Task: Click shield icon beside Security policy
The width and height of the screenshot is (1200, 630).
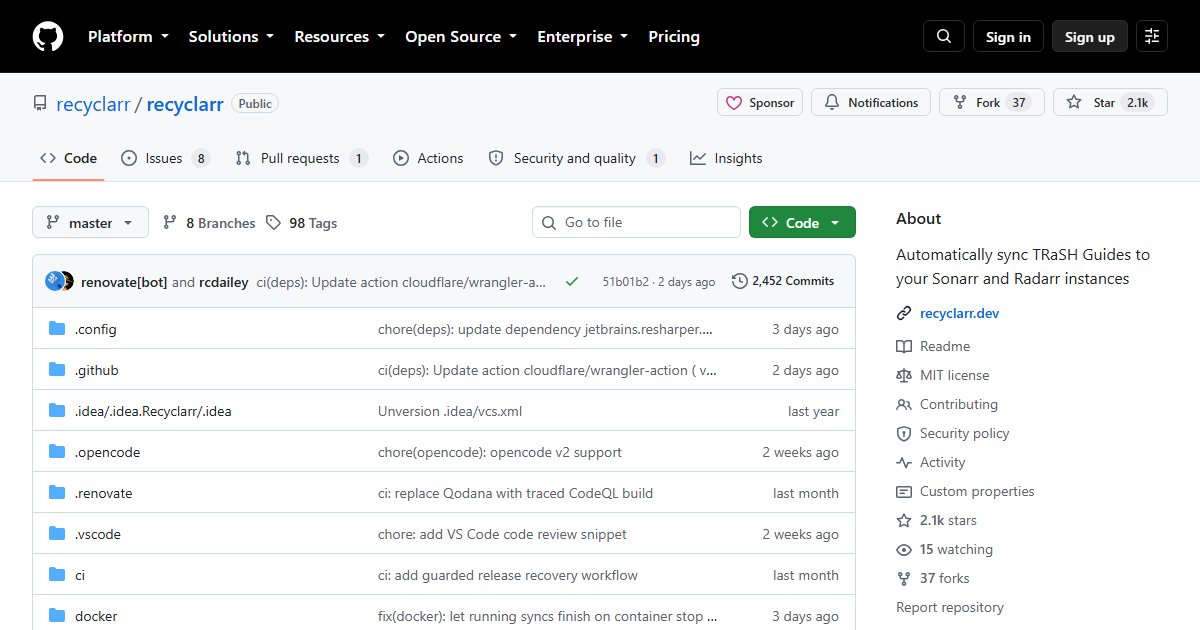Action: (x=904, y=433)
